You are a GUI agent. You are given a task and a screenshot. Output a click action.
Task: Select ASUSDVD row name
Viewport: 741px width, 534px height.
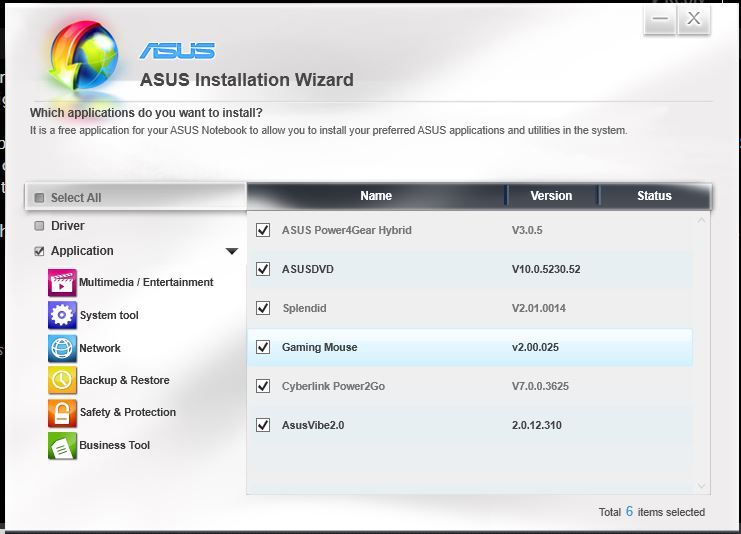coord(308,269)
